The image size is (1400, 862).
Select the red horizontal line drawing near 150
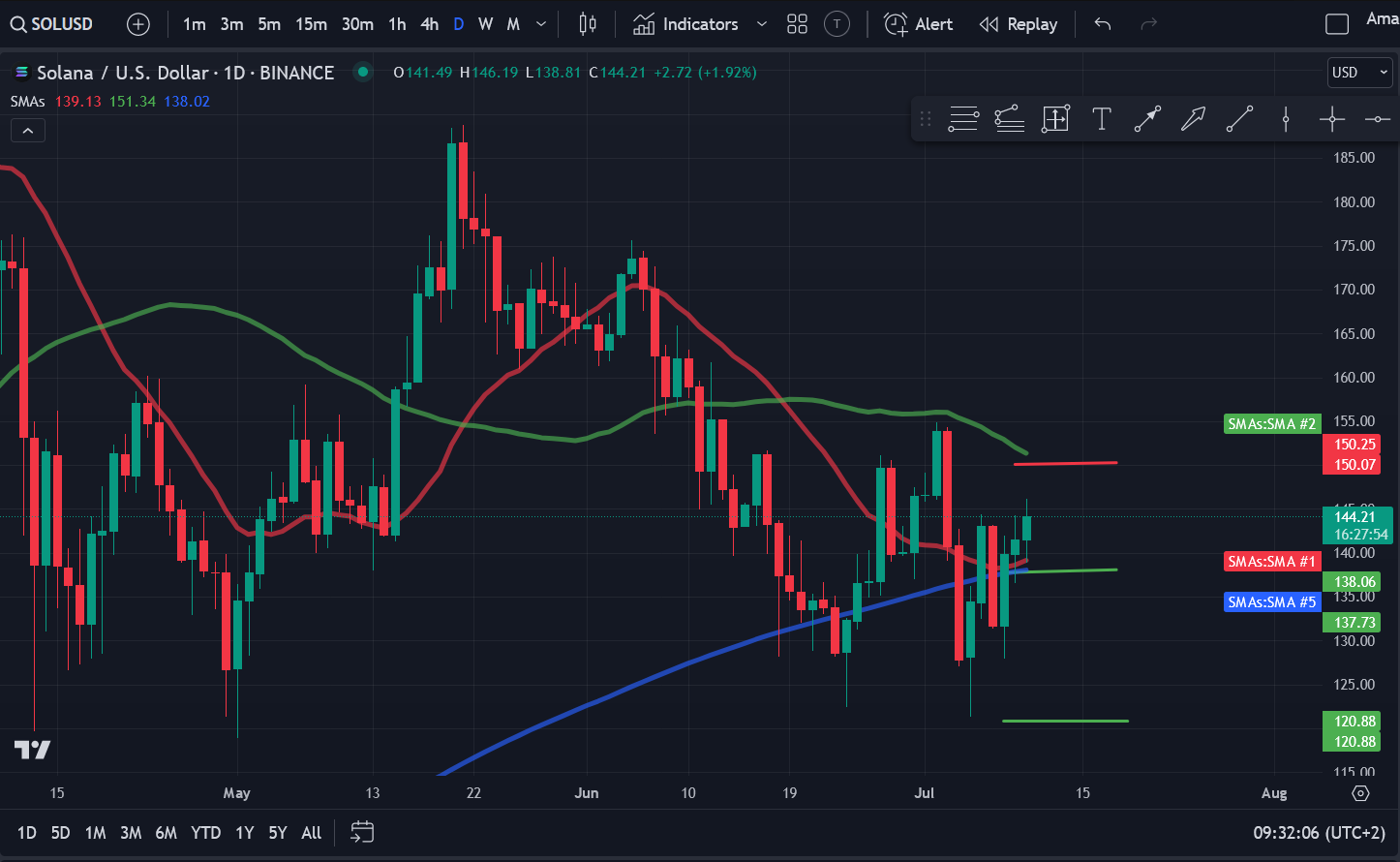pos(1066,463)
